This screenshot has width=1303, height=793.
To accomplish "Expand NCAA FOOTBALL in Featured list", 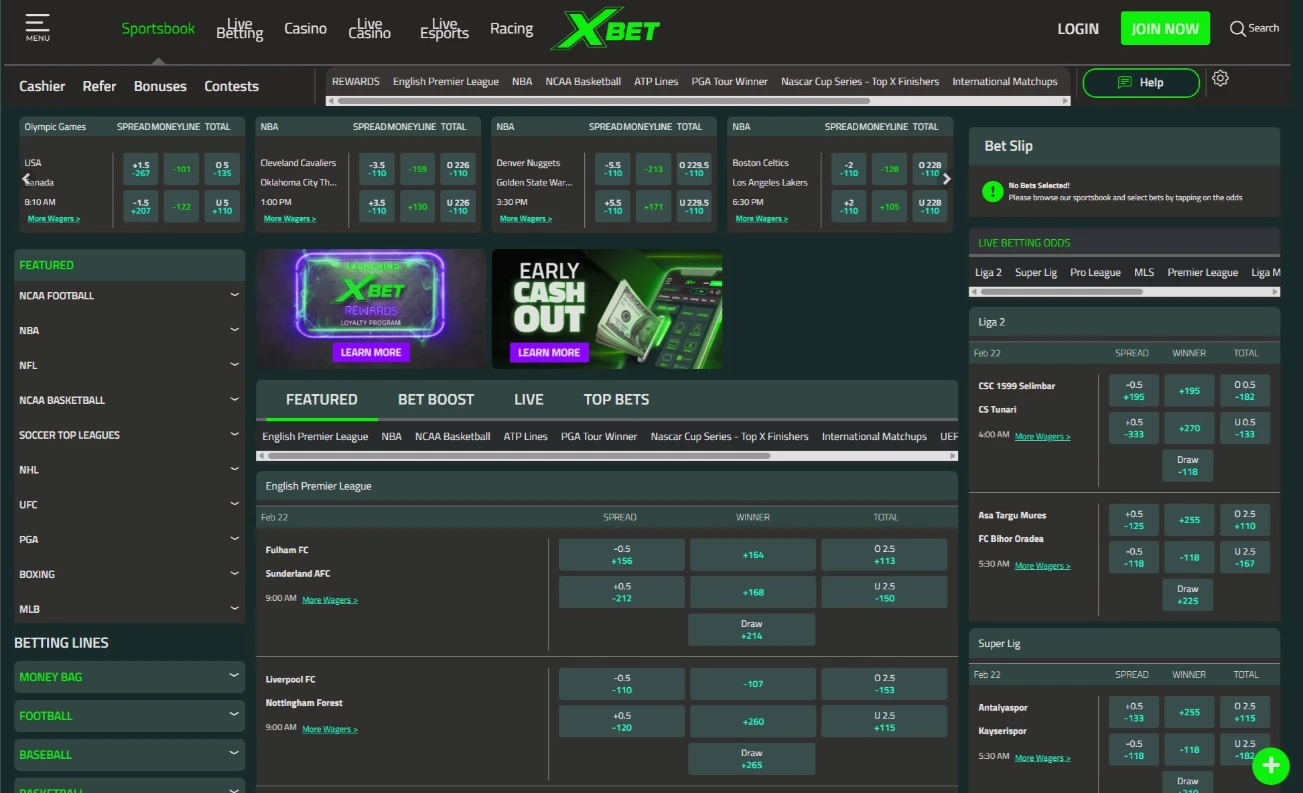I will tap(130, 295).
